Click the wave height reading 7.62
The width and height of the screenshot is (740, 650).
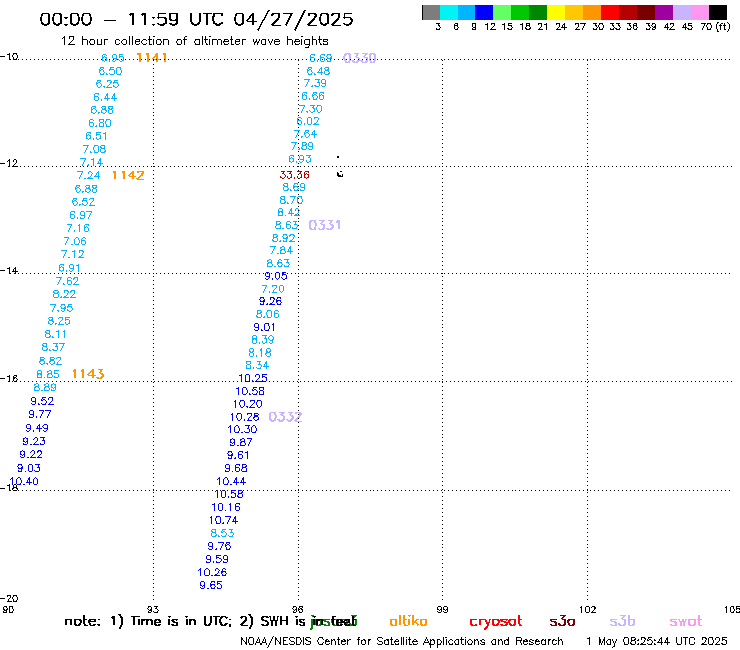[x=67, y=281]
